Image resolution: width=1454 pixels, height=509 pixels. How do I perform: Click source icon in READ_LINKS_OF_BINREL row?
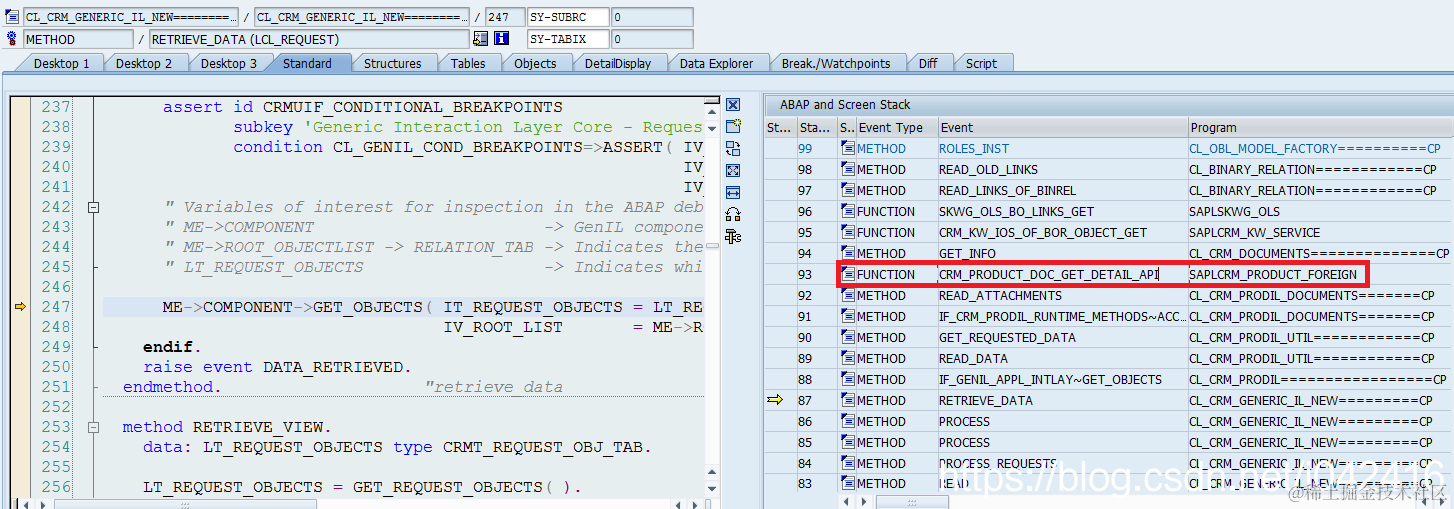coord(848,190)
